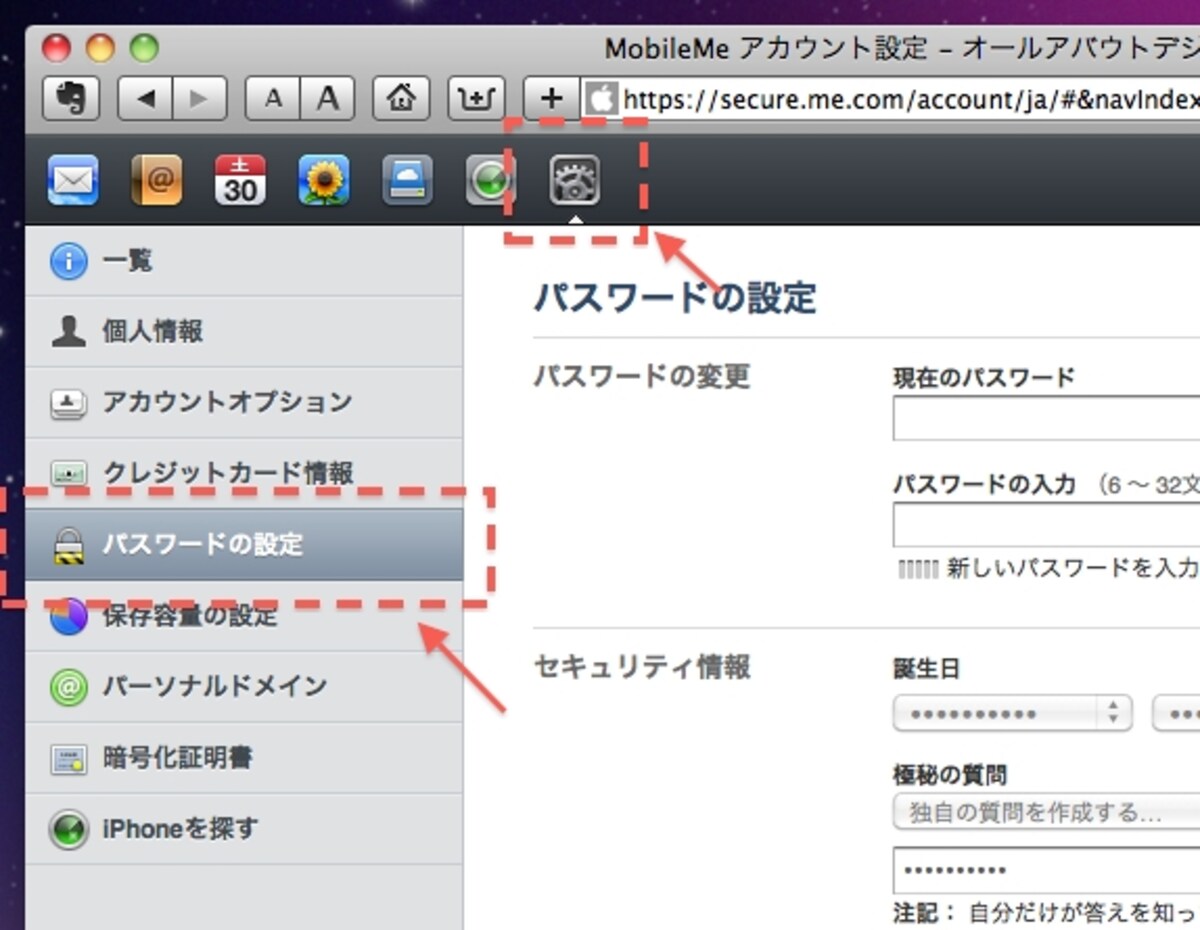Image resolution: width=1200 pixels, height=930 pixels.
Task: Select iPhoneを探す in the sidebar
Action: (244, 829)
